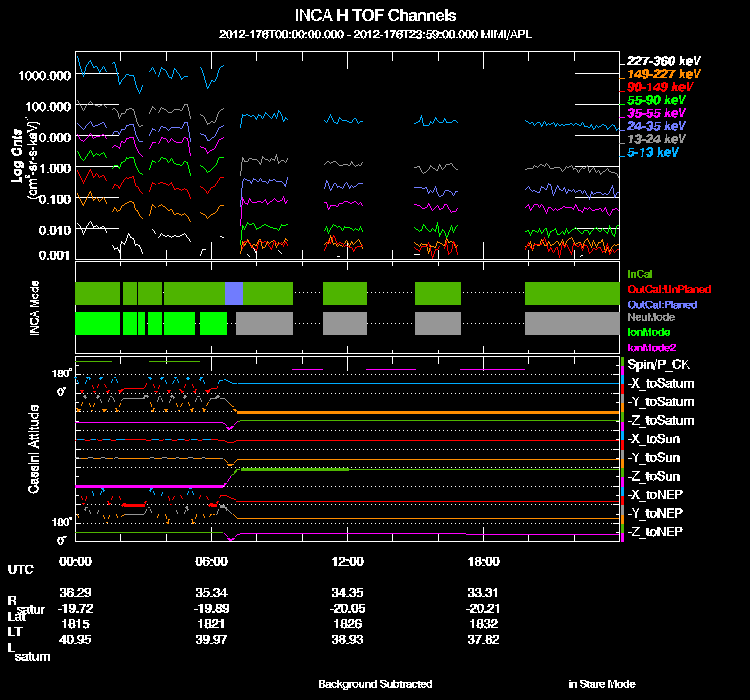Viewport: 750px width, 700px height.
Task: Click the -Z_toSaturn attitude label
Action: click(x=661, y=421)
